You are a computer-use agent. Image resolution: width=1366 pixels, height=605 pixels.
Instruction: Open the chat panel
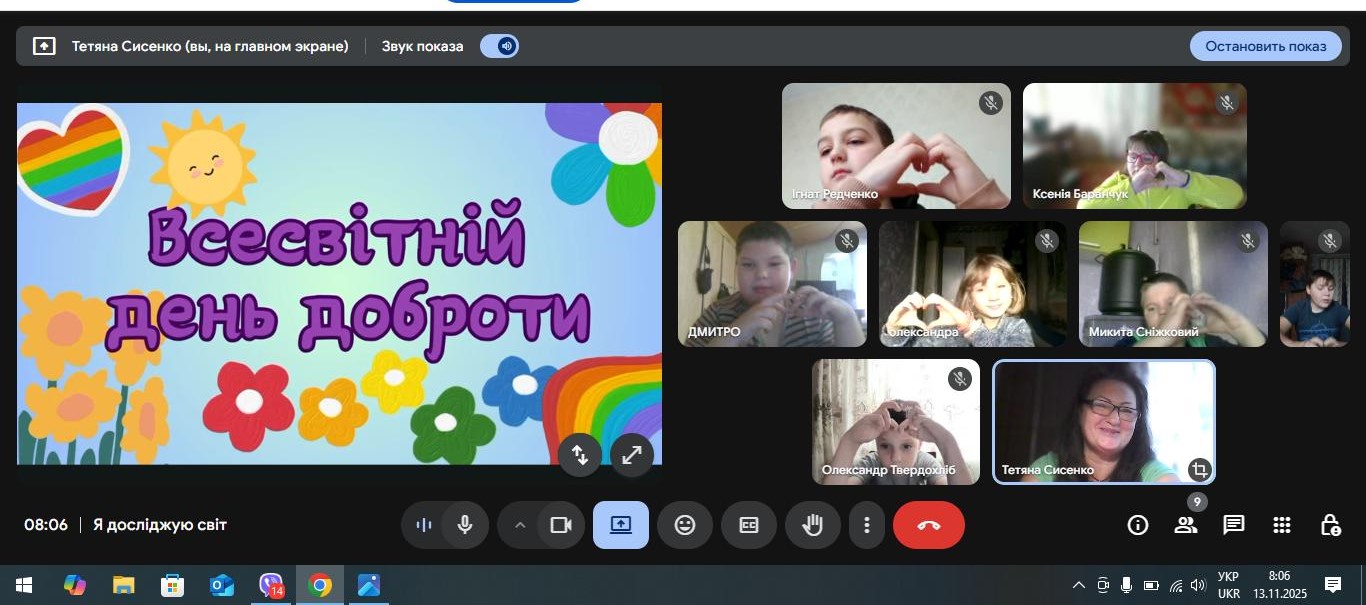point(1233,525)
